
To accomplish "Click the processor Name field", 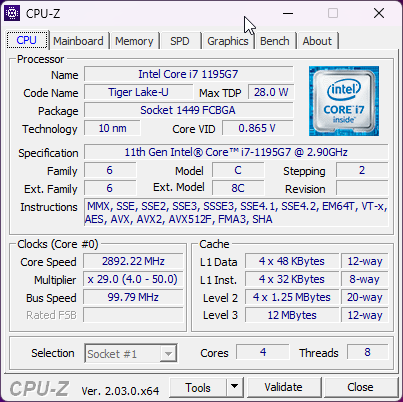I will click(x=189, y=74).
